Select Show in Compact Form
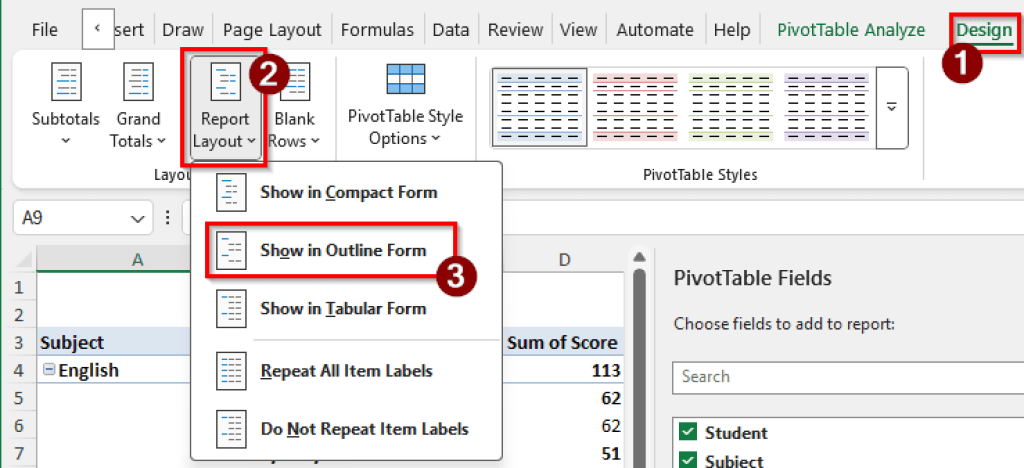This screenshot has height=468, width=1024. click(347, 192)
